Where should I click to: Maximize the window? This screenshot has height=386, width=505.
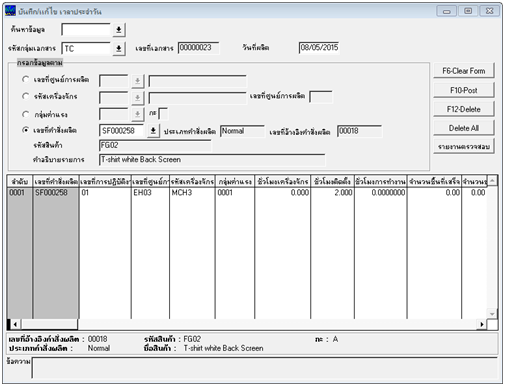(468, 11)
